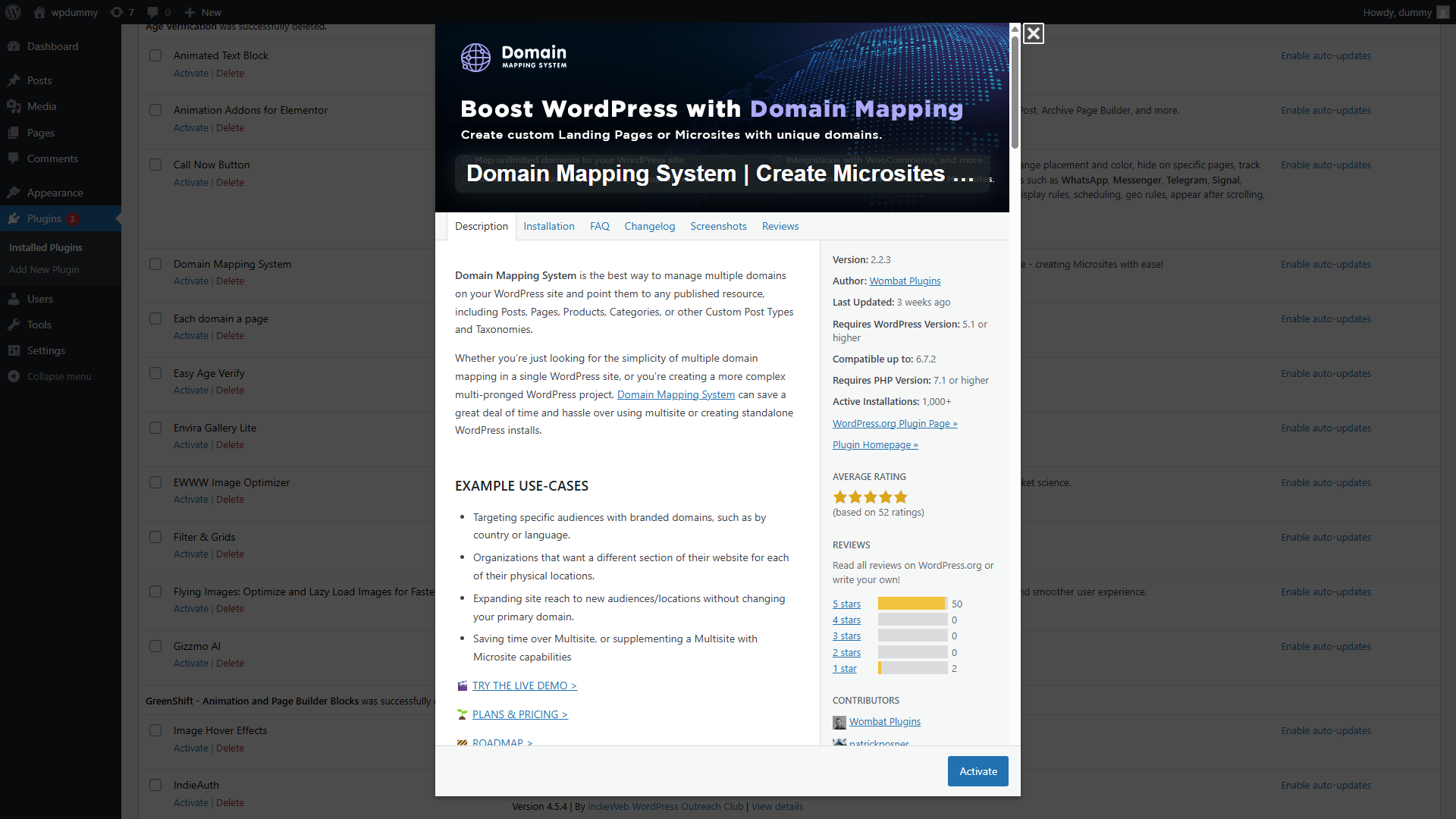Image resolution: width=1456 pixels, height=819 pixels.
Task: Delete the Animated Text Block plugin
Action: pyautogui.click(x=230, y=74)
